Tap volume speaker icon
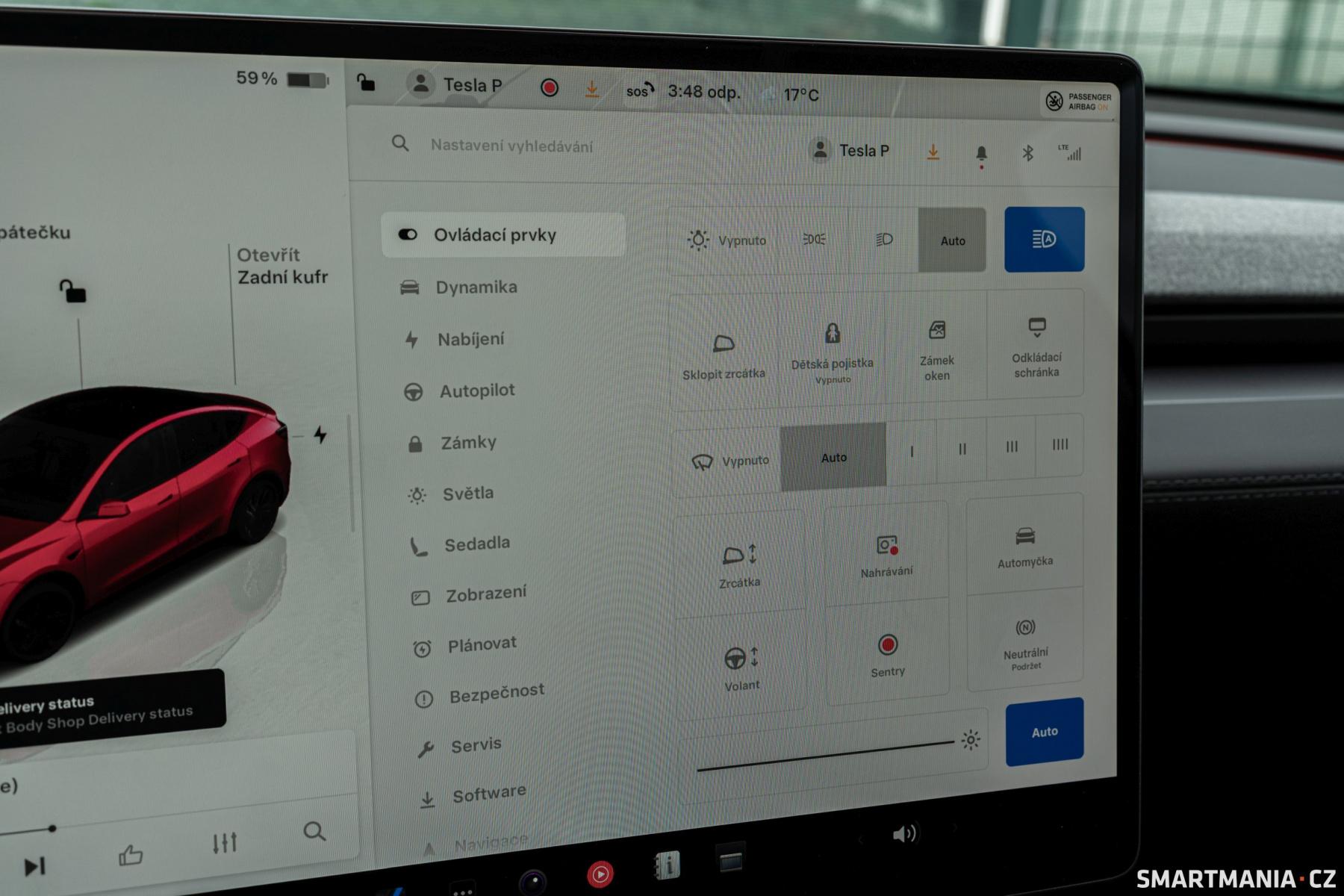Image resolution: width=1344 pixels, height=896 pixels. pos(904,833)
